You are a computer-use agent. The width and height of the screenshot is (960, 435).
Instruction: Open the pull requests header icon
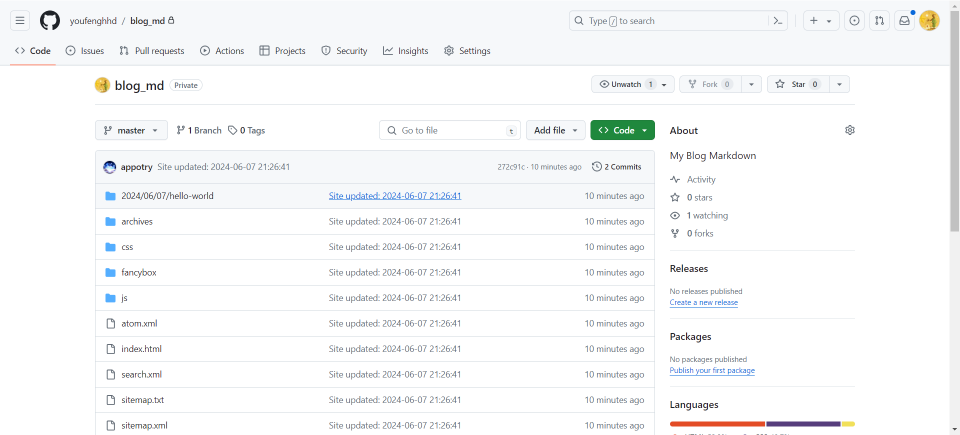879,20
